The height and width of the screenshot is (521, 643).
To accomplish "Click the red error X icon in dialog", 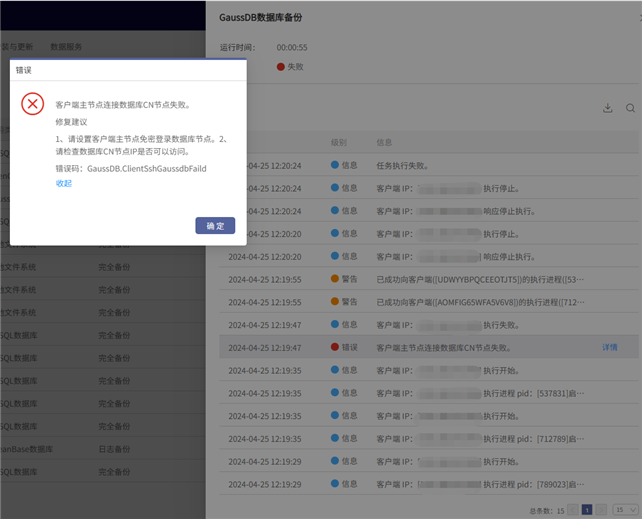I will [32, 104].
